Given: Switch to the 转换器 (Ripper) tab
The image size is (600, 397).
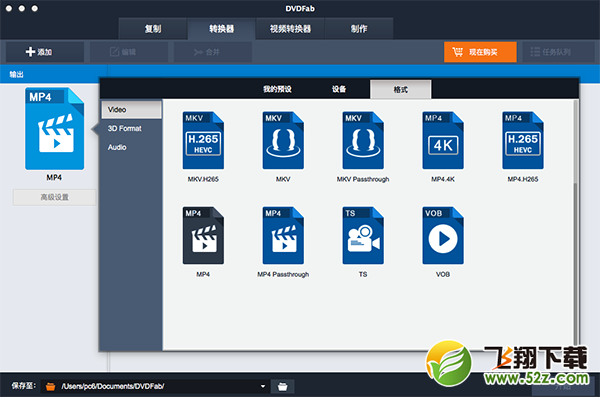Looking at the screenshot, I should coord(222,29).
